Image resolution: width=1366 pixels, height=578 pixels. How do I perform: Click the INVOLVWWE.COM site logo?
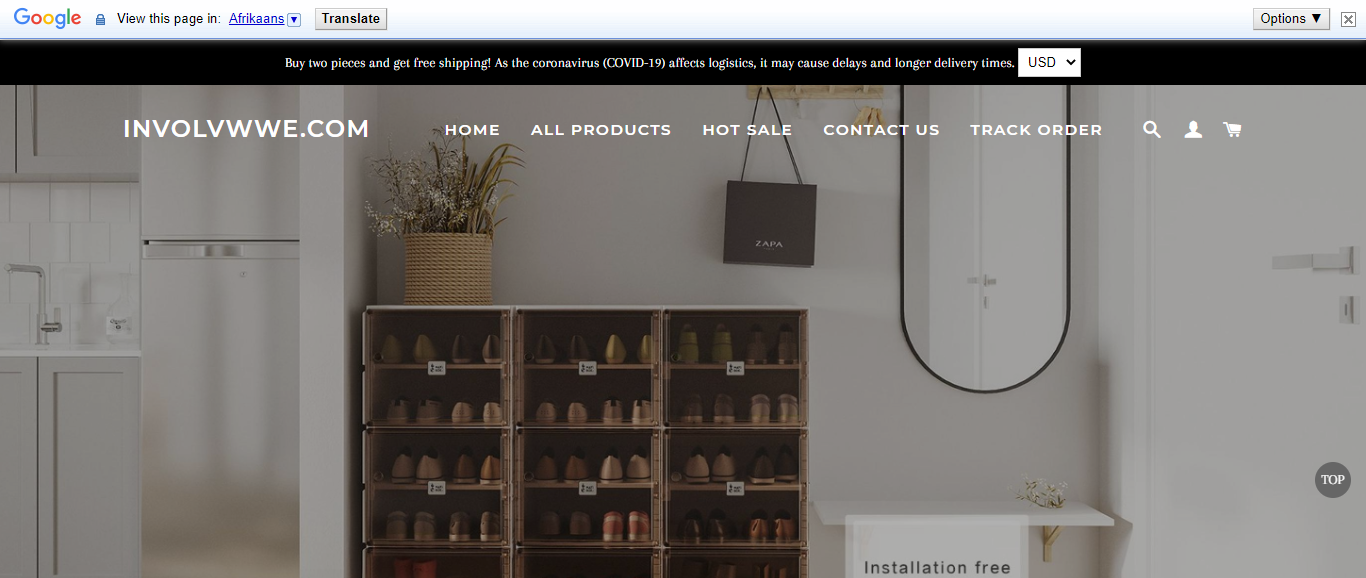coord(246,129)
